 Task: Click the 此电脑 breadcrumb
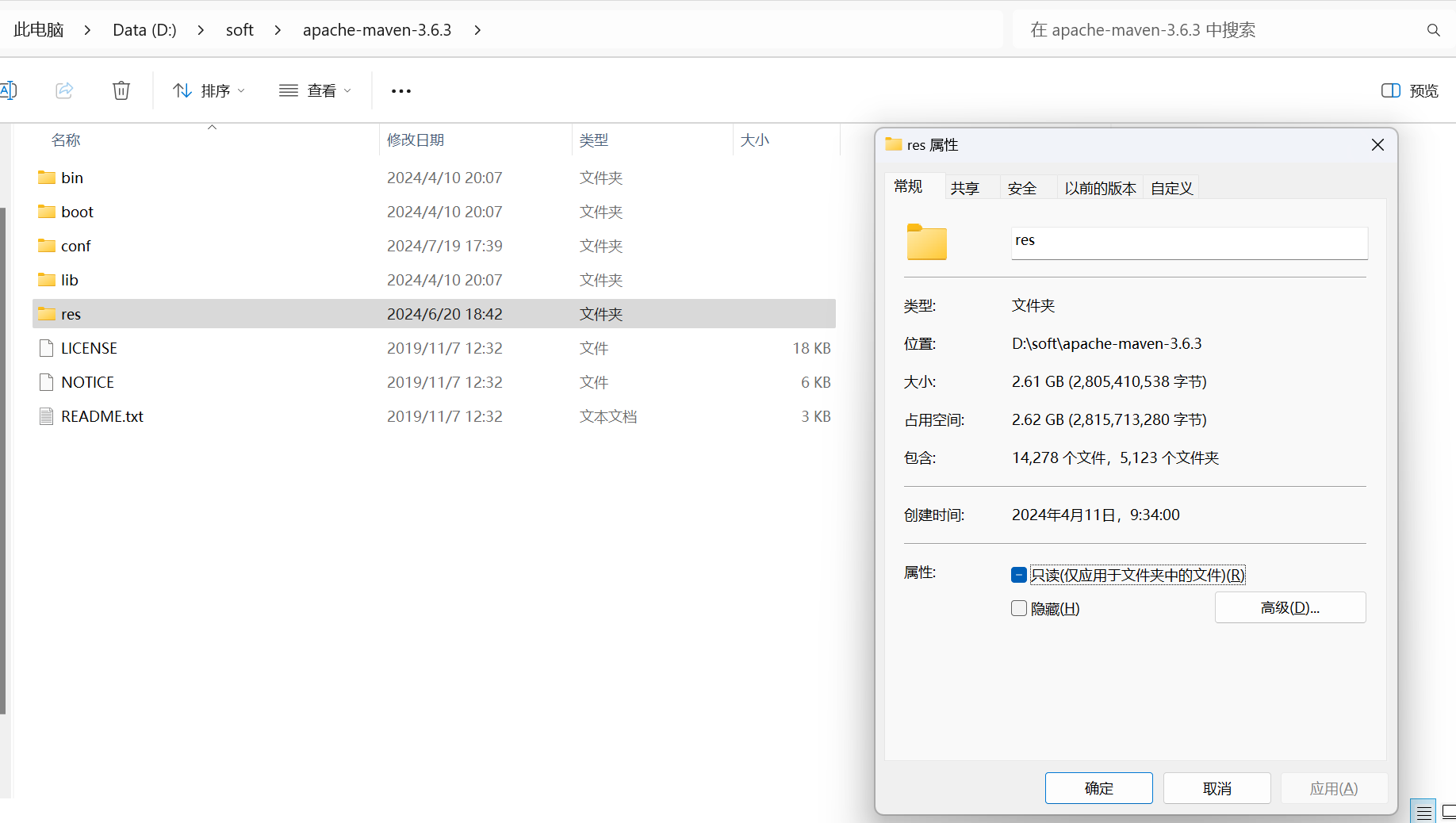coord(38,30)
